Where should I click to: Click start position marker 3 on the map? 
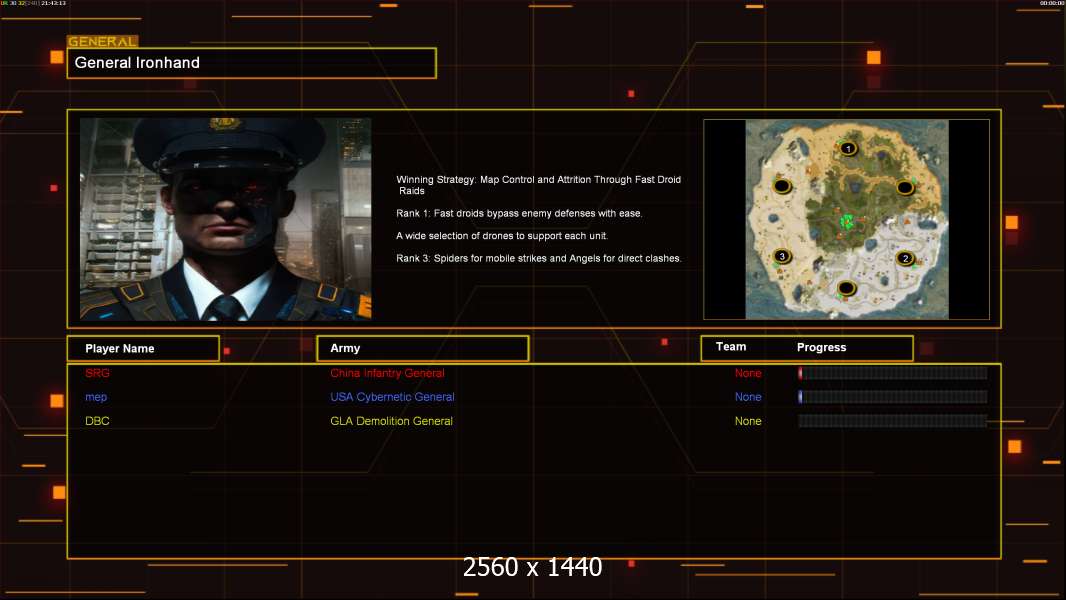(x=782, y=256)
